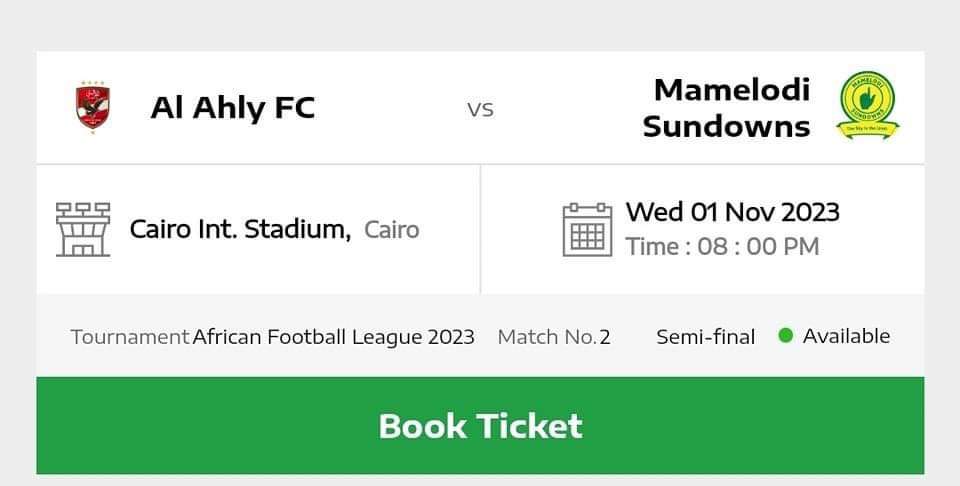This screenshot has height=486, width=960.
Task: Click the Tournament label
Action: [x=130, y=337]
